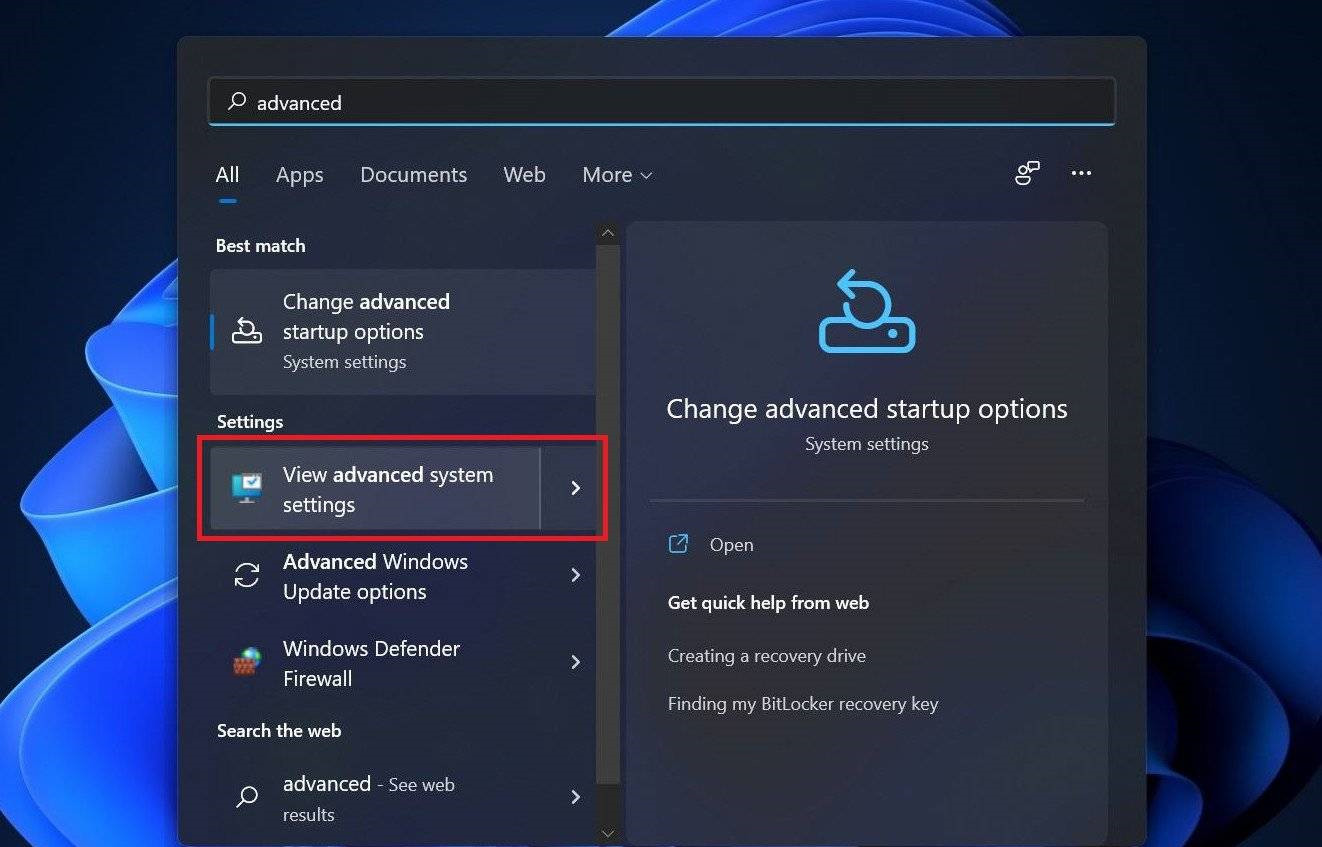Expand the advanced web results chevron
The image size is (1322, 847).
(575, 797)
